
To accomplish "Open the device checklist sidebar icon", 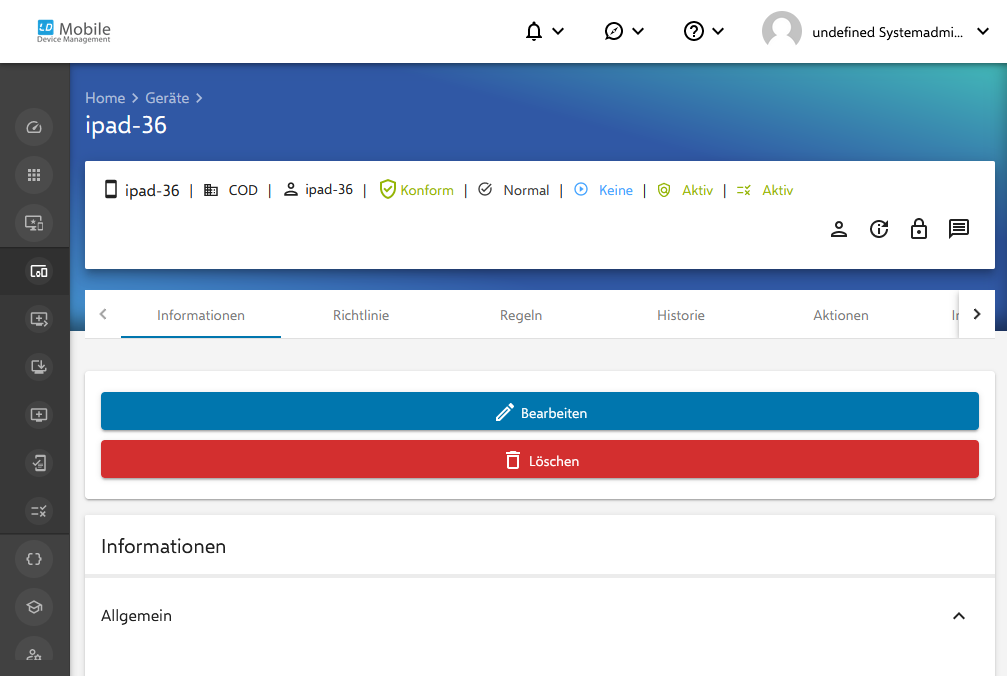I will (x=39, y=463).
